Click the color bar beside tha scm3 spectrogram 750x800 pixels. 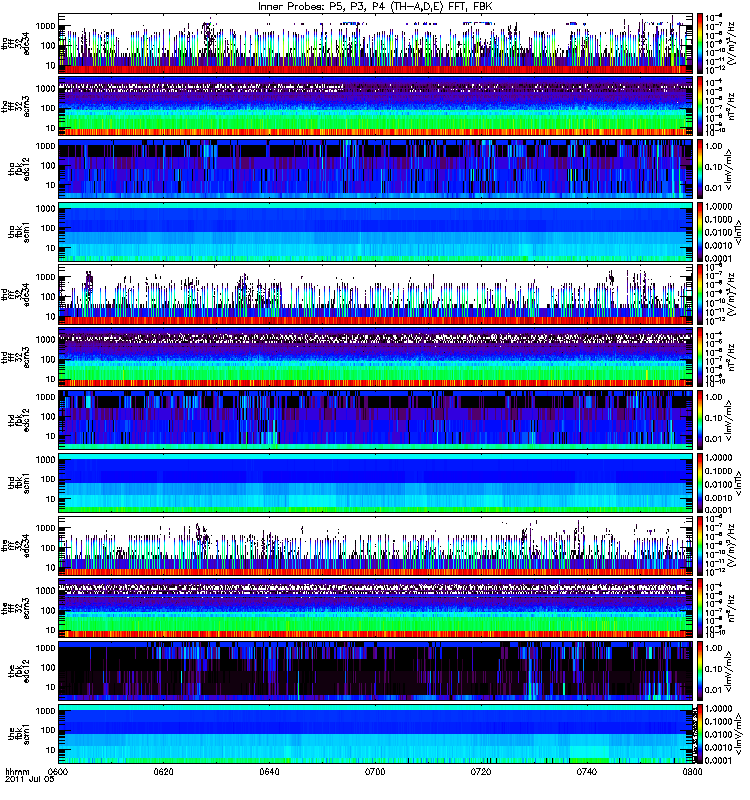700,106
